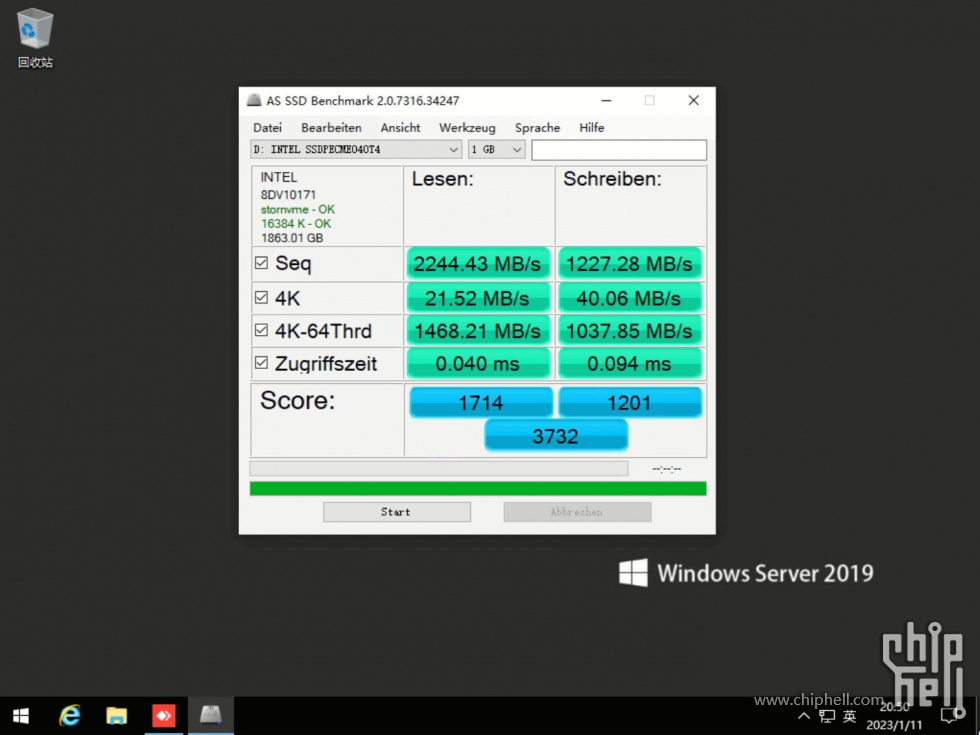Open File Explorer from the taskbar
This screenshot has width=980, height=735.
coord(116,716)
